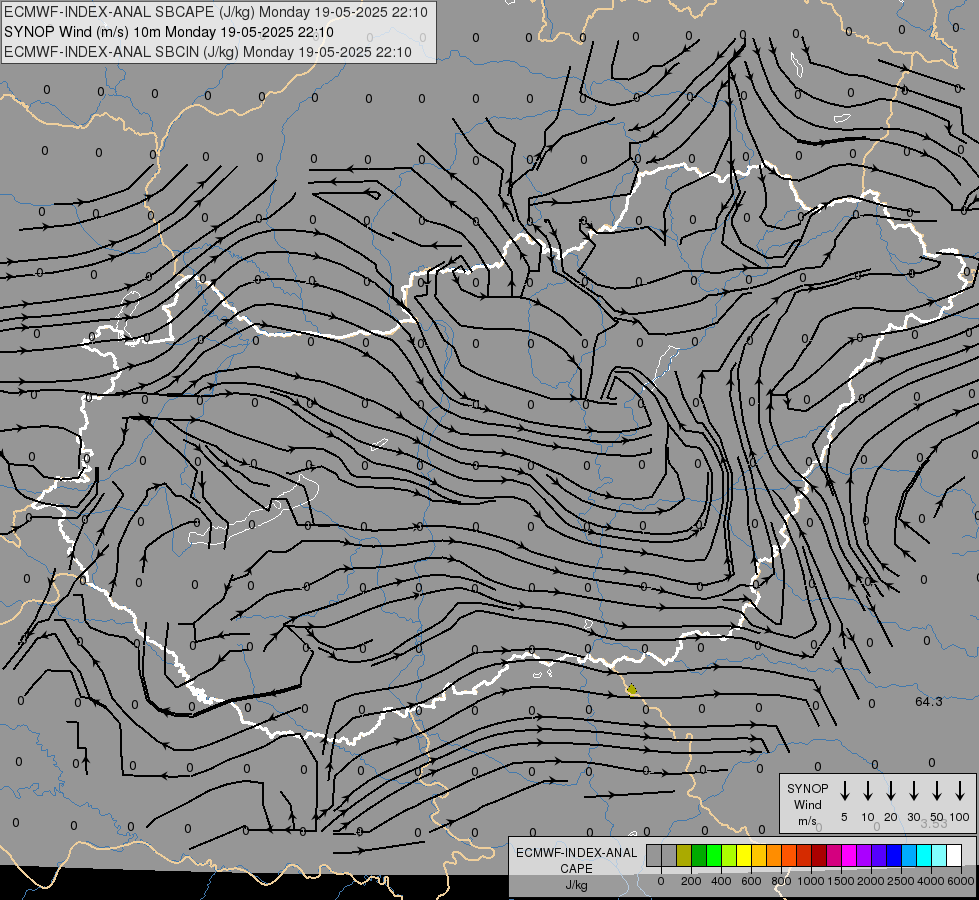Click the wind arrow above the 50 label
This screenshot has height=900, width=979.
tap(937, 790)
